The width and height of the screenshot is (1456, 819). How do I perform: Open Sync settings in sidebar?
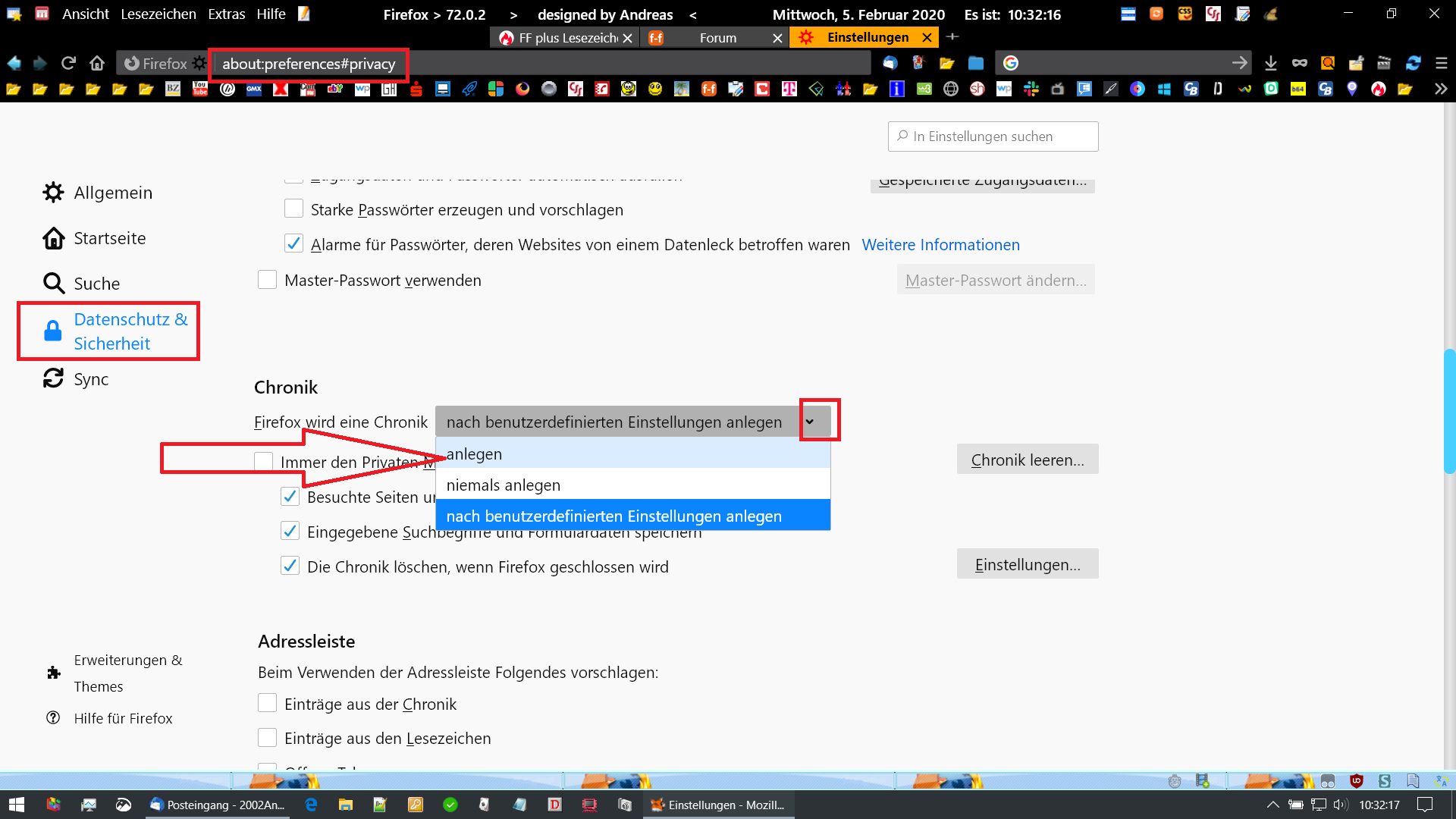[90, 379]
